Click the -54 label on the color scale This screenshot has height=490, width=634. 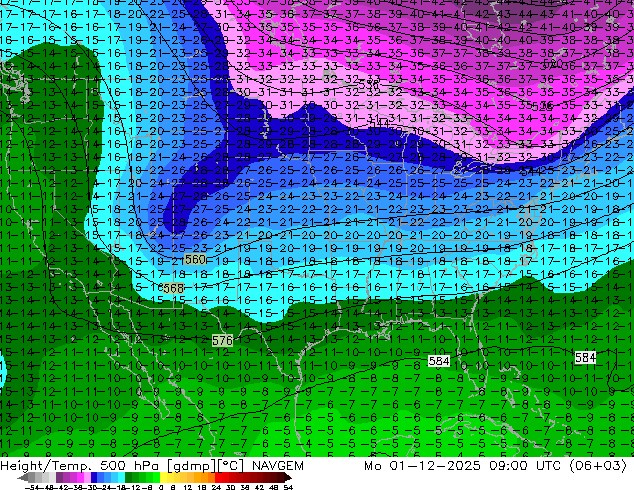pos(32,487)
